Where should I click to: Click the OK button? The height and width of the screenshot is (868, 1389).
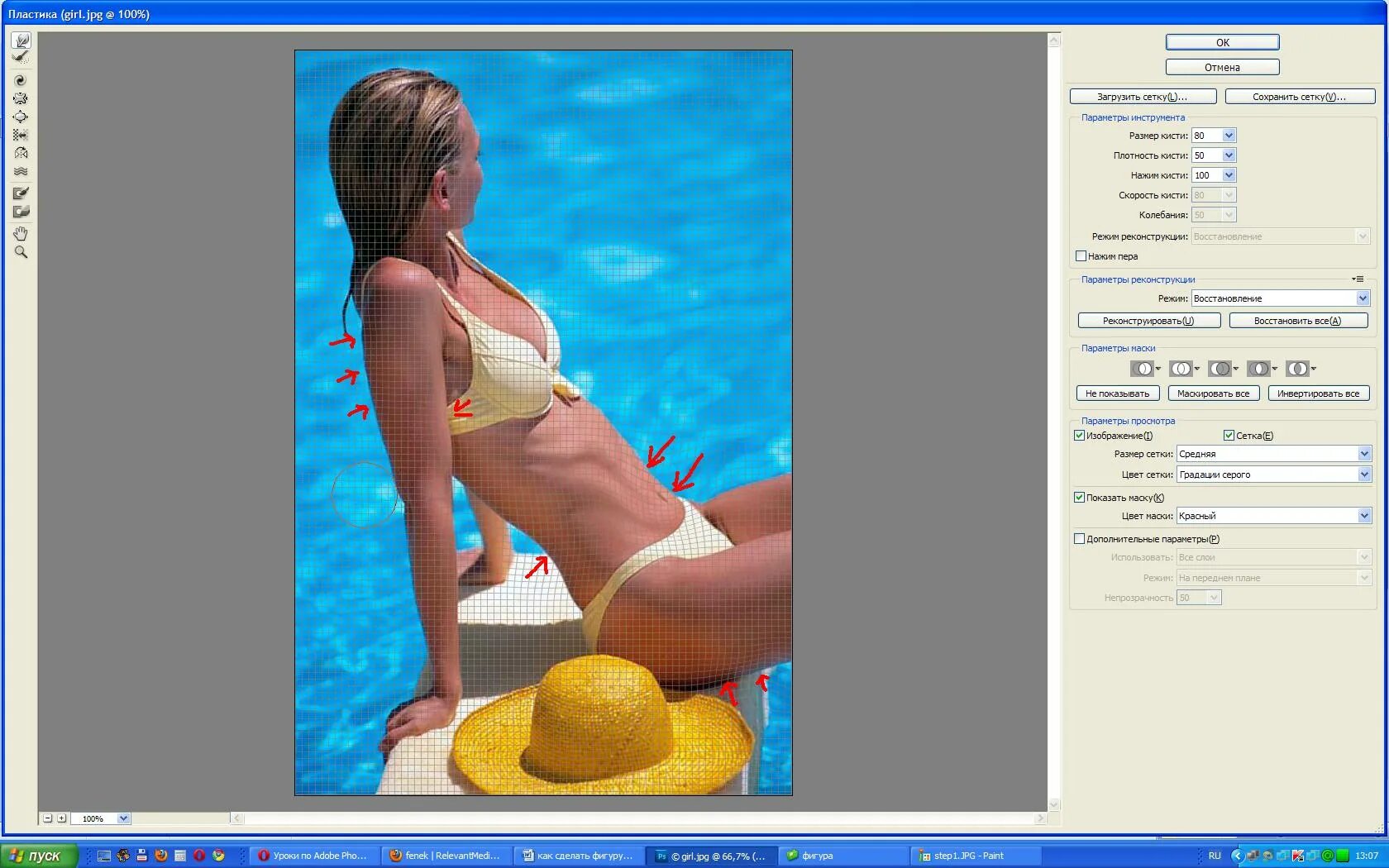click(x=1222, y=42)
